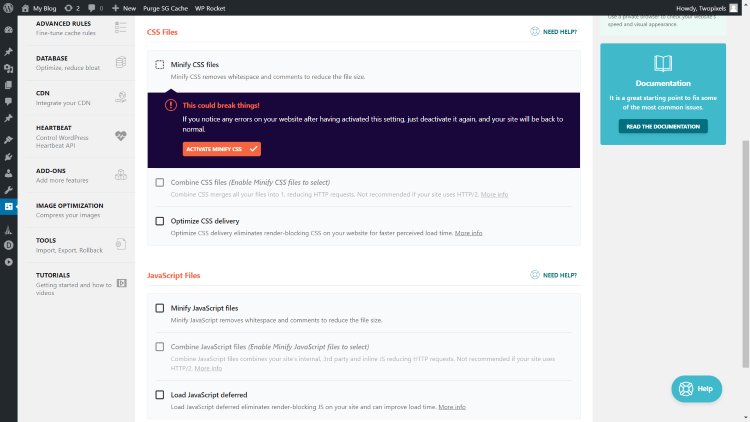
Task: Open the New content menu
Action: pos(124,8)
